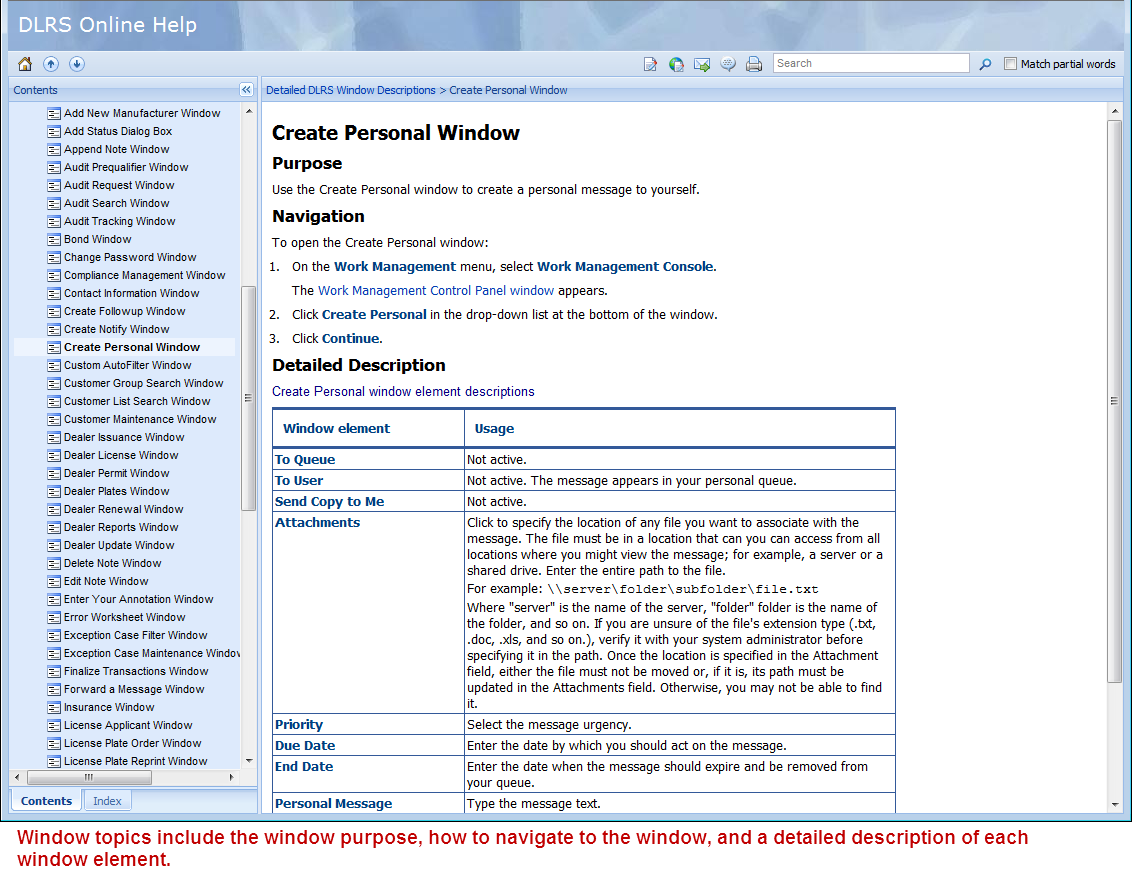
Task: Open the Compliance Management Window topic
Action: point(144,276)
